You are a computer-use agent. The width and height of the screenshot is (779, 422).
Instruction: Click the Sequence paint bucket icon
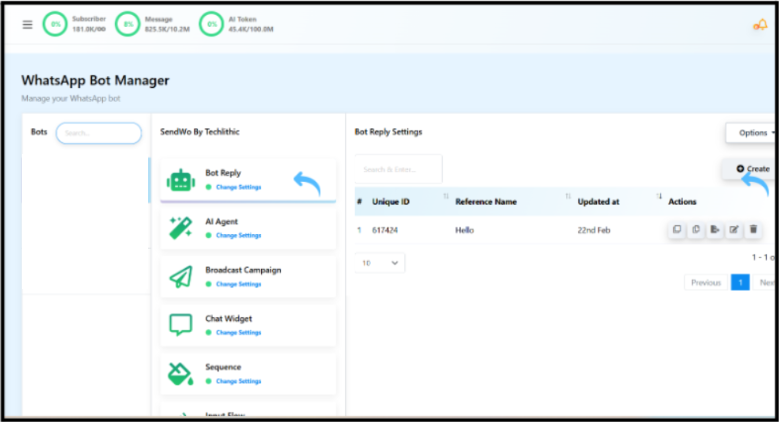click(181, 373)
